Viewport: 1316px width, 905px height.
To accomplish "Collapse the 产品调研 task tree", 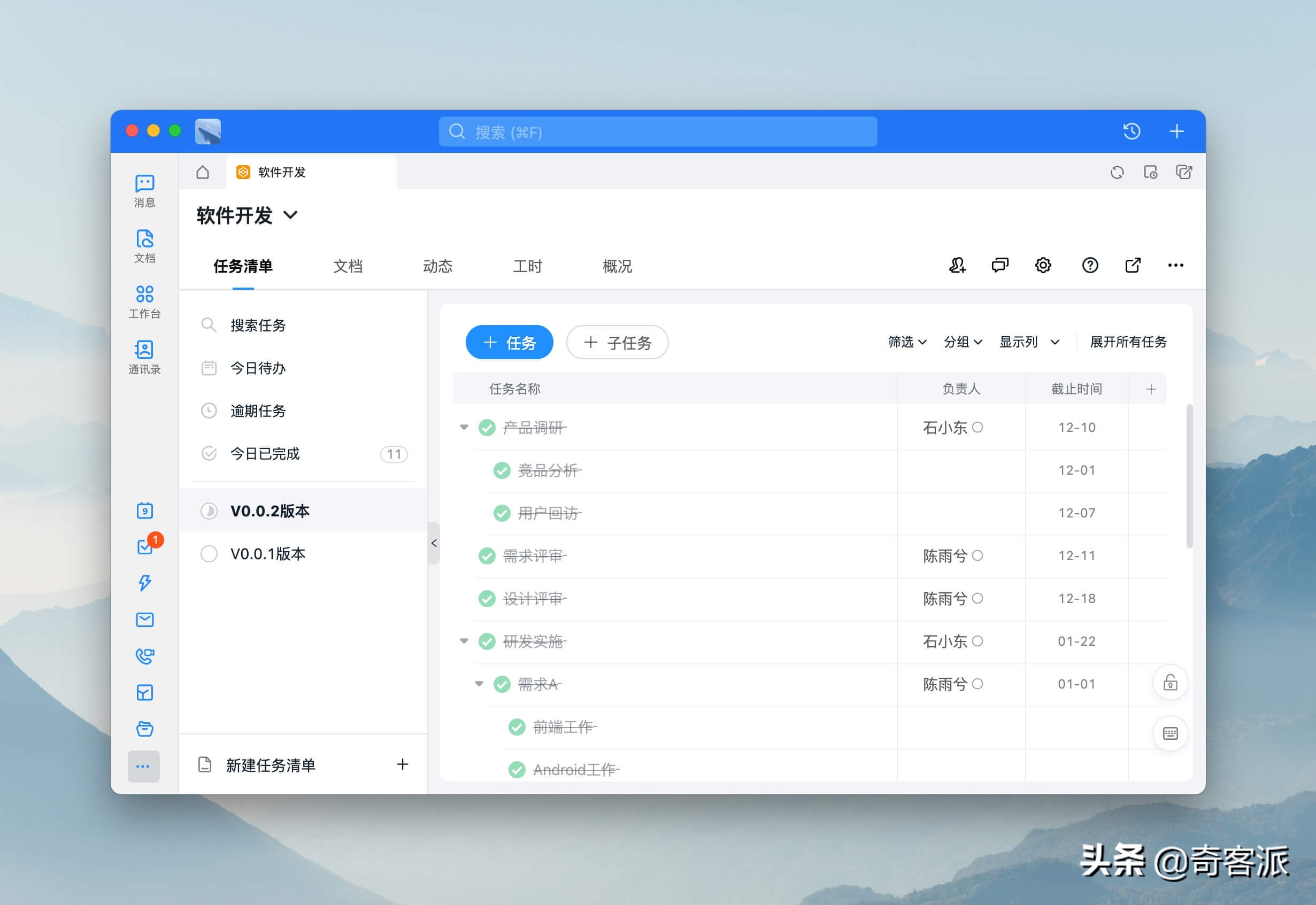I will click(x=464, y=427).
